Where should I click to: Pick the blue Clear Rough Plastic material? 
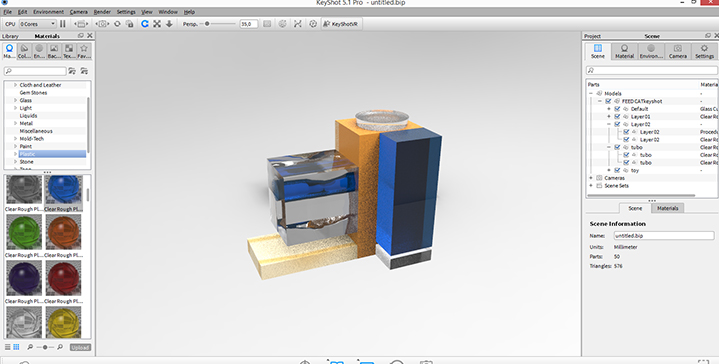point(63,189)
